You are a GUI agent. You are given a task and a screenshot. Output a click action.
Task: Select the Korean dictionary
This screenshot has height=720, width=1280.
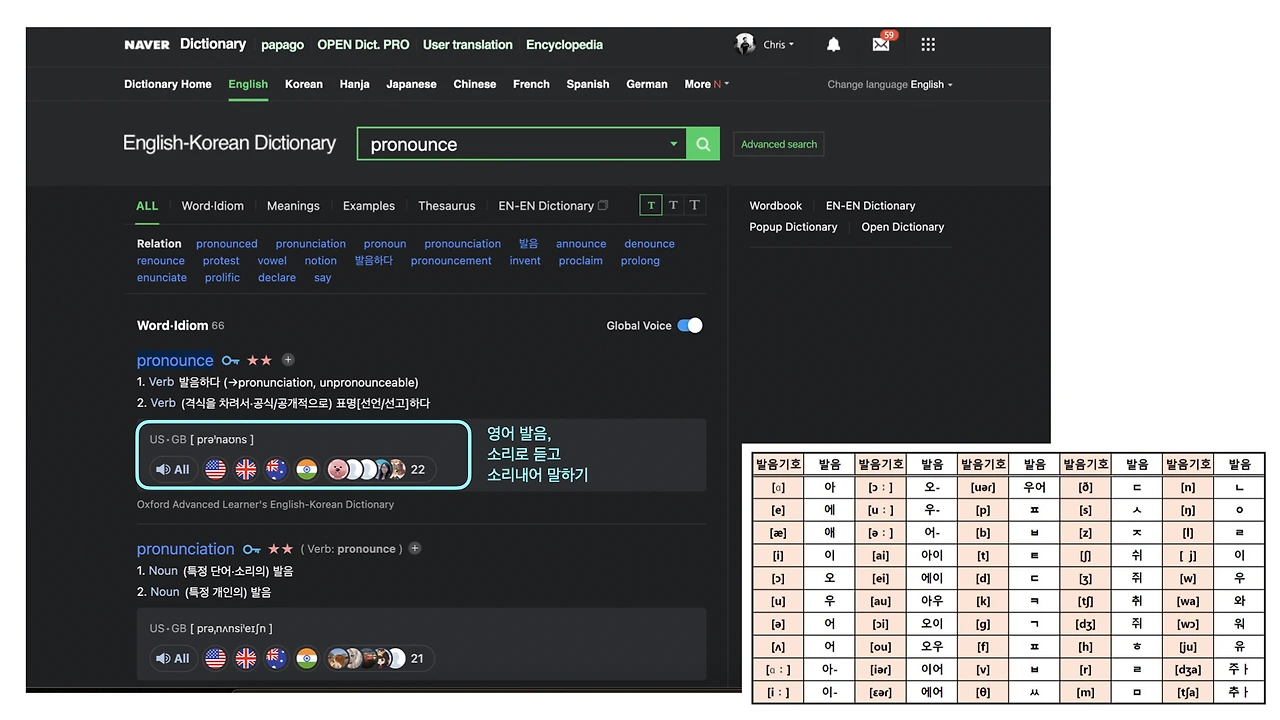click(304, 84)
